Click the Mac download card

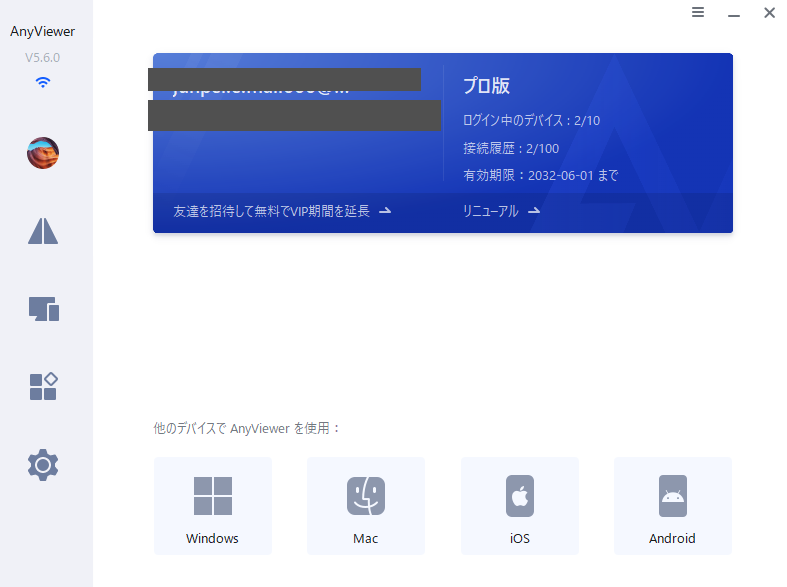(366, 506)
